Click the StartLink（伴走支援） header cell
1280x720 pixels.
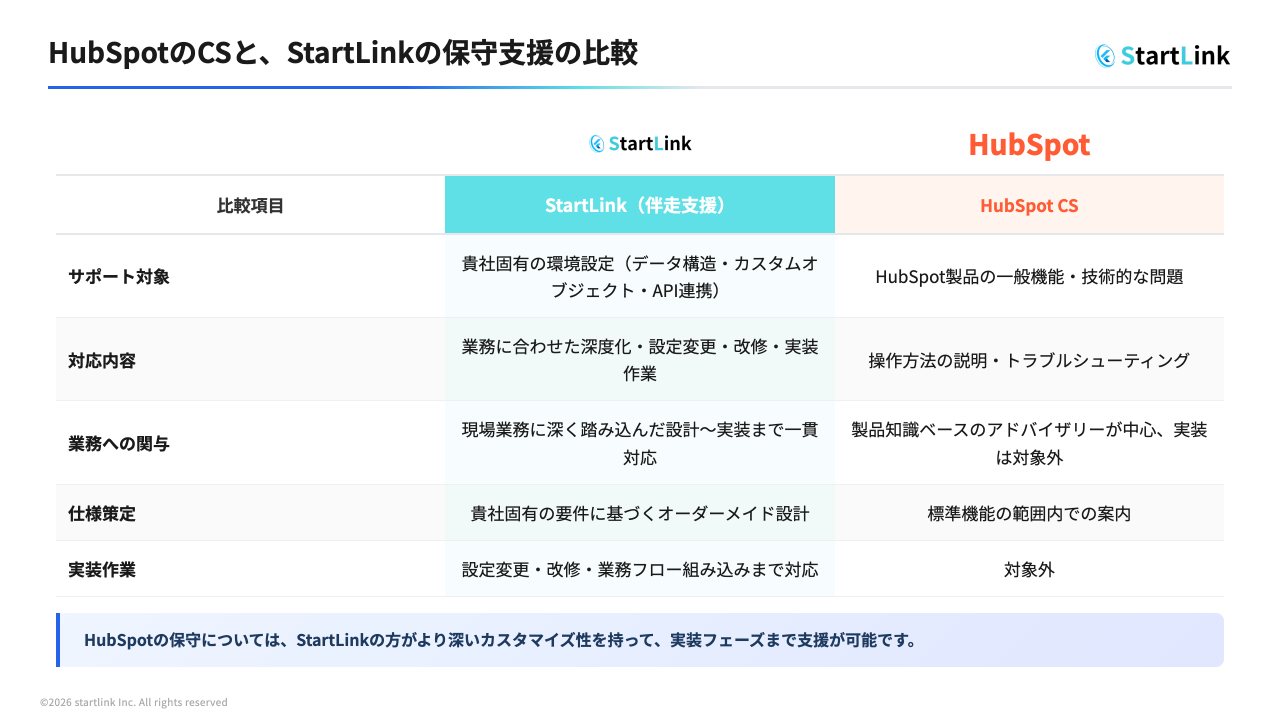click(640, 206)
